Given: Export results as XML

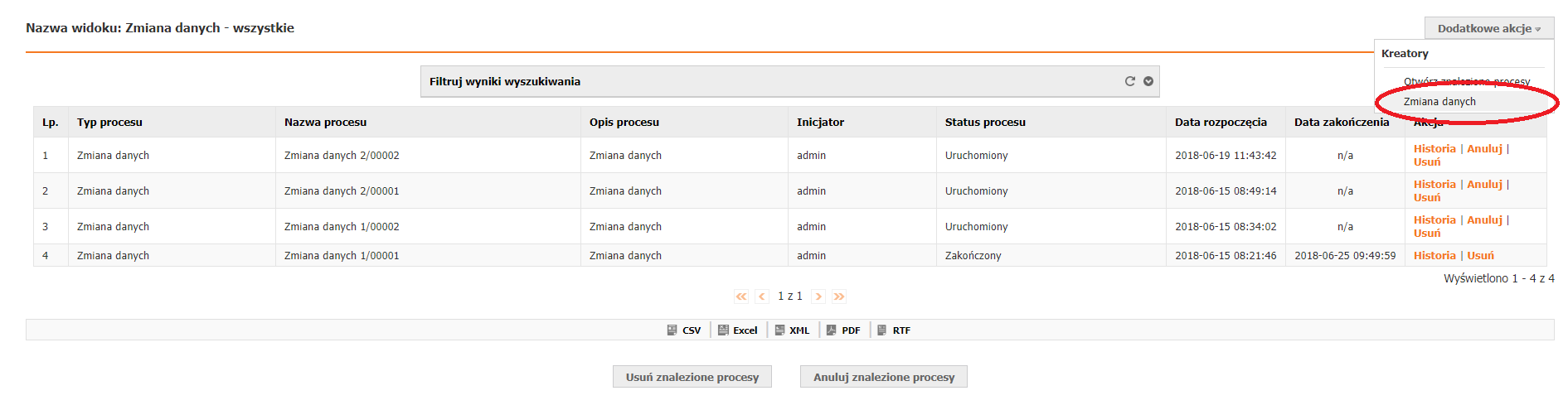Looking at the screenshot, I should click(x=792, y=330).
